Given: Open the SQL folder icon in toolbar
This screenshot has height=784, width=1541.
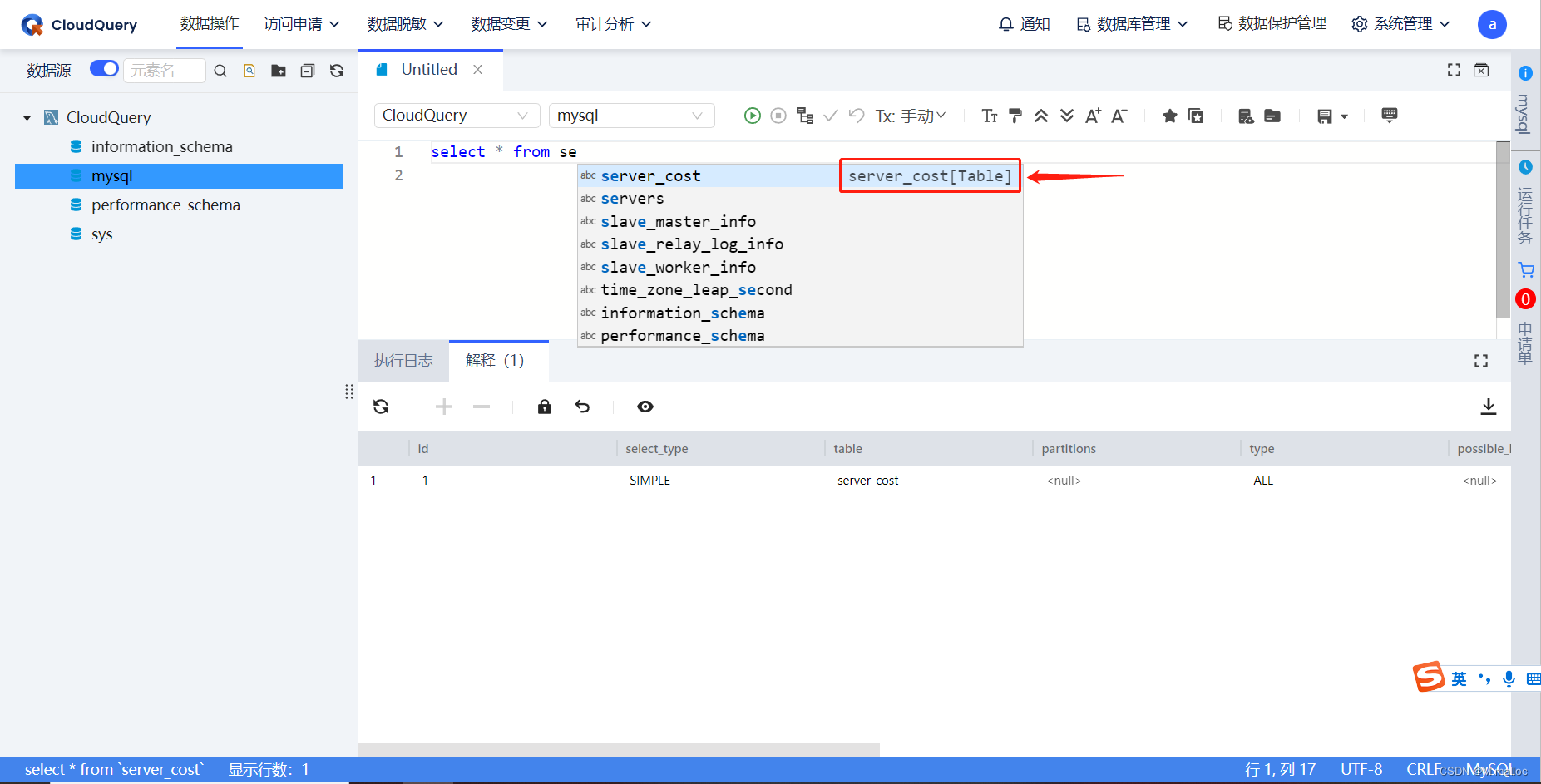Looking at the screenshot, I should tap(1272, 116).
